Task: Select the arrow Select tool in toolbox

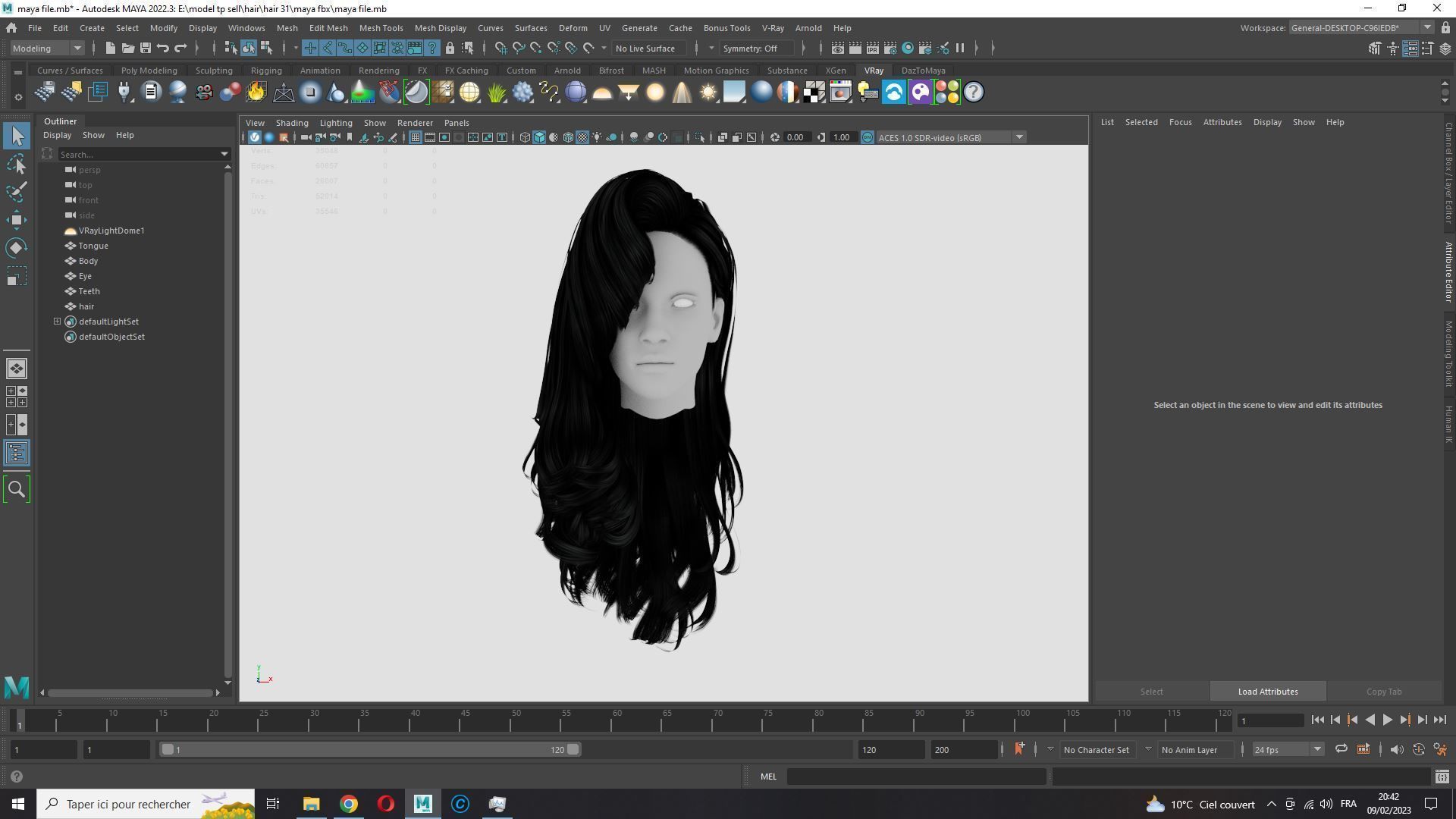Action: (17, 136)
